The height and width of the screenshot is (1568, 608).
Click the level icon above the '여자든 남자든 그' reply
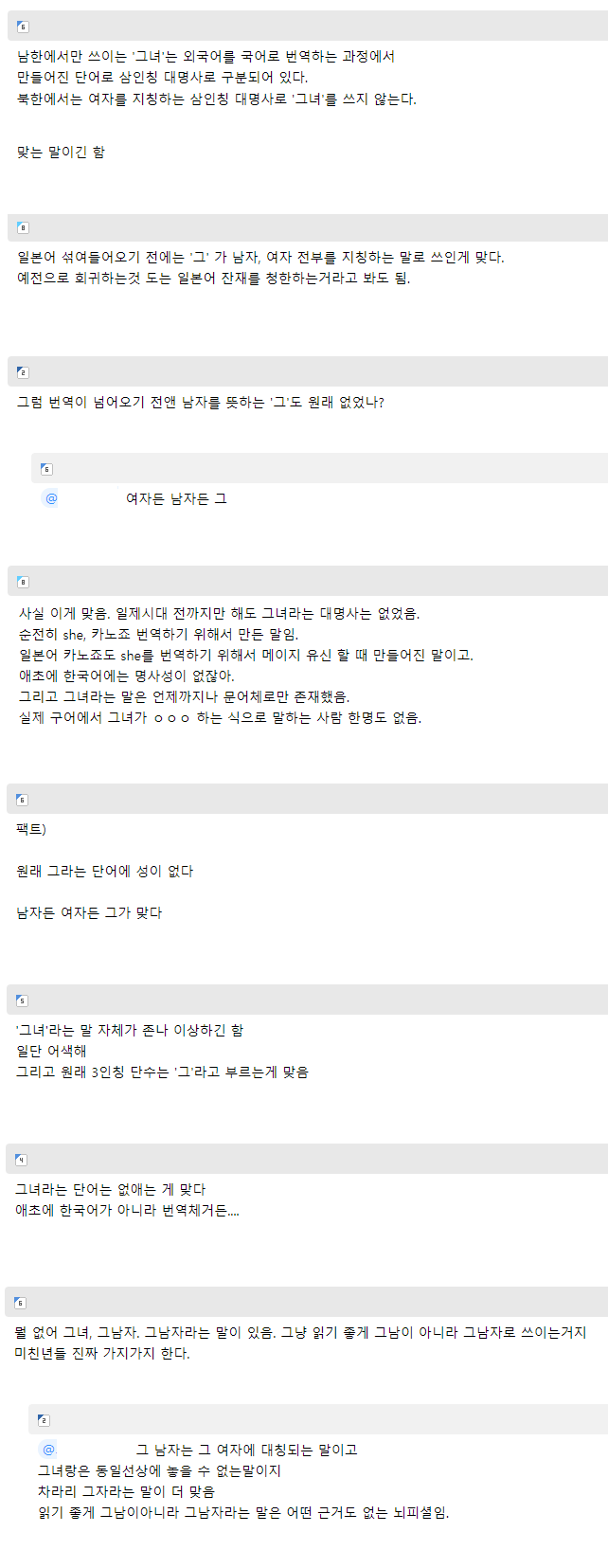click(46, 469)
